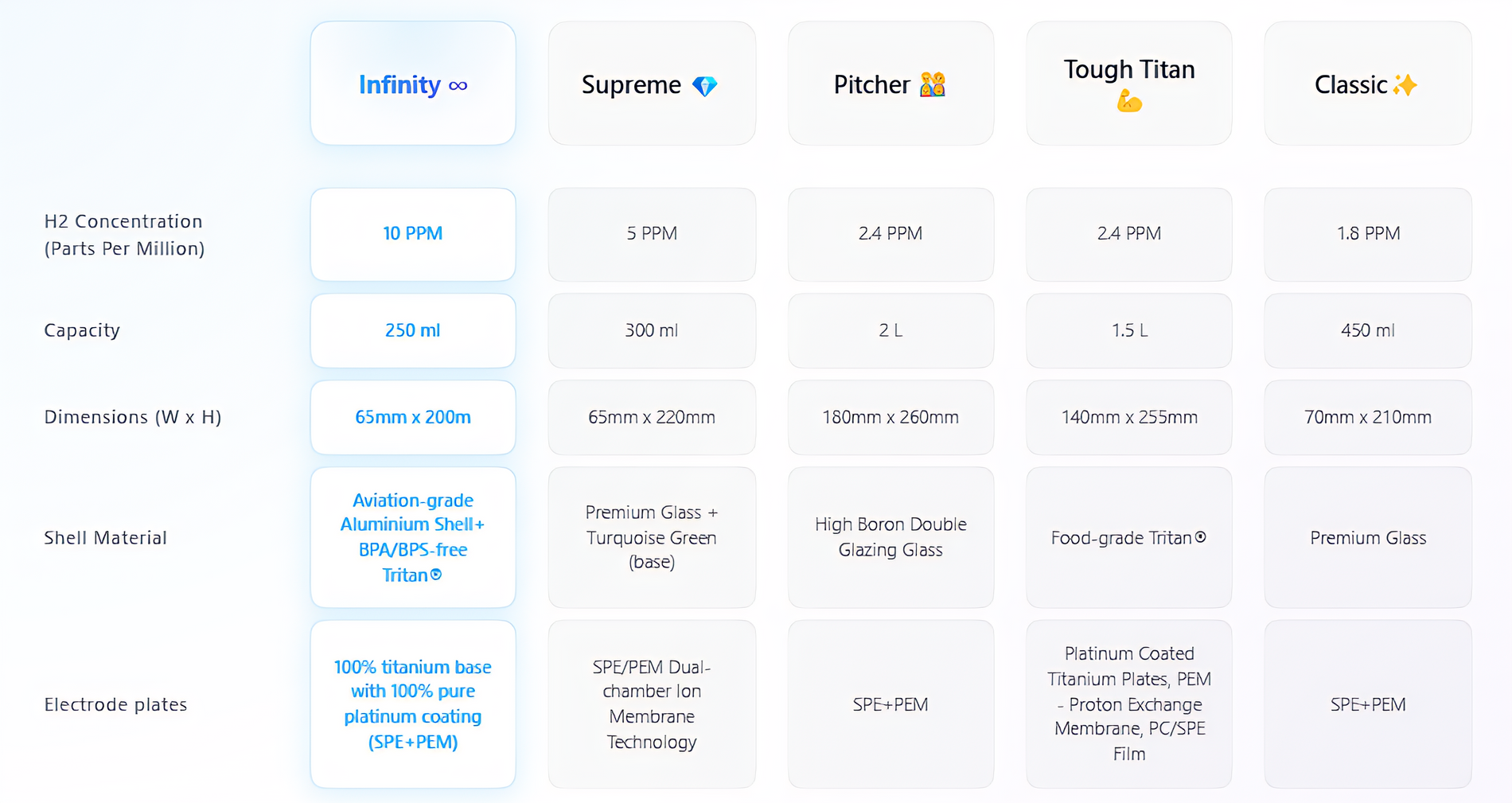The width and height of the screenshot is (1512, 803).
Task: Select the Infinity product header card
Action: (413, 84)
